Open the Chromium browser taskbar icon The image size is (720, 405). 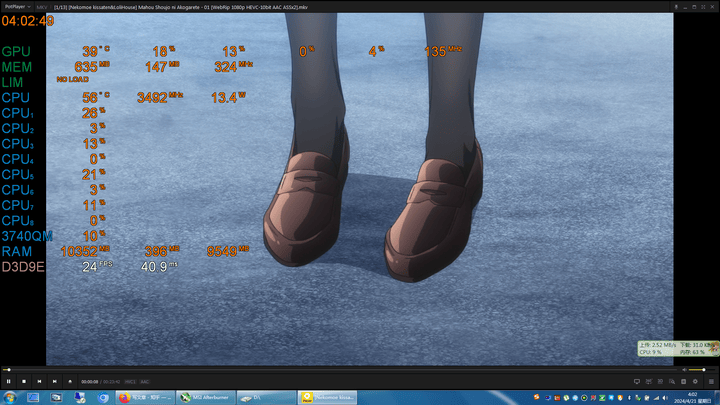click(x=103, y=398)
